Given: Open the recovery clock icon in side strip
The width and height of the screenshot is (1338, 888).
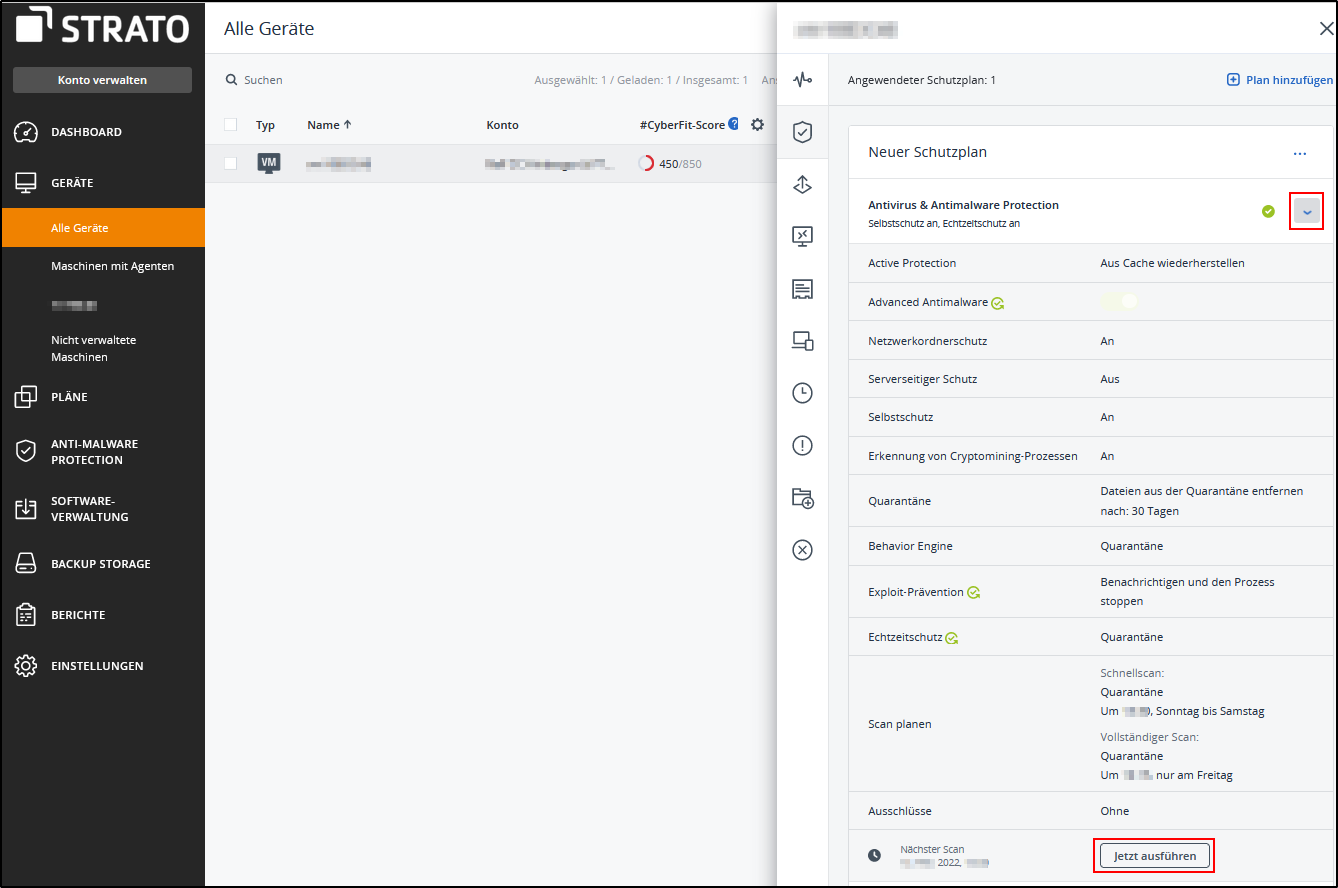Looking at the screenshot, I should tap(802, 393).
